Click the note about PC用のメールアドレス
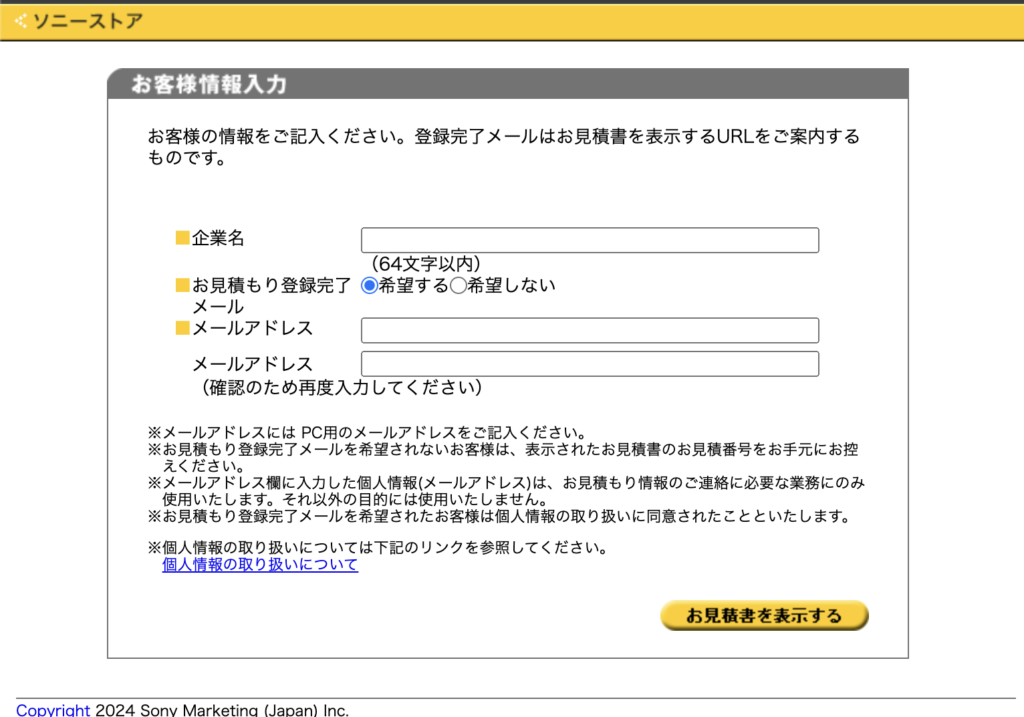 366,433
